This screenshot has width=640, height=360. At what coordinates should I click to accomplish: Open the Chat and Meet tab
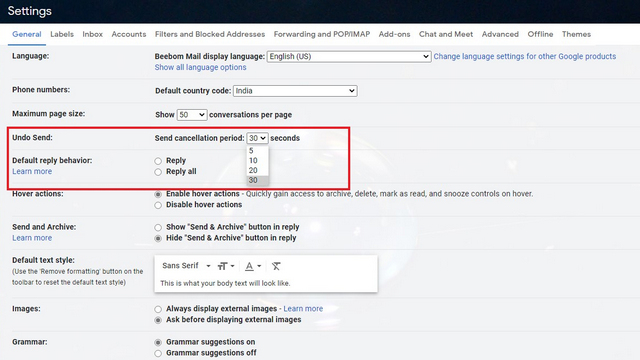point(446,34)
